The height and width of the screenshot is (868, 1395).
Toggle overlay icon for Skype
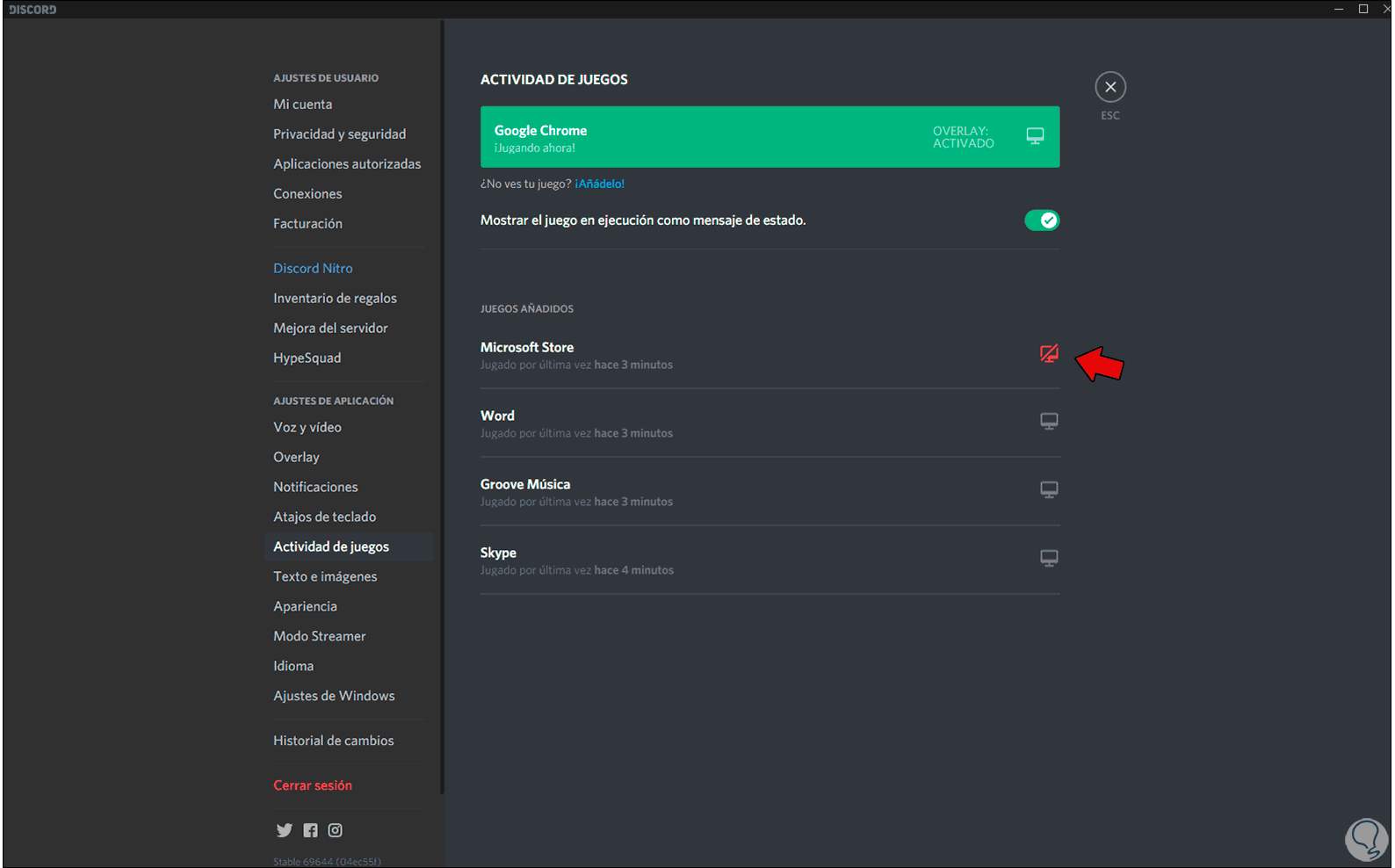pyautogui.click(x=1049, y=559)
